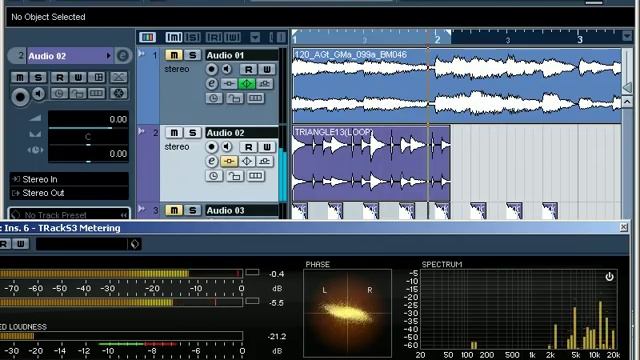Toggle timebase clock on Audio 01
This screenshot has height=360, width=640.
pyautogui.click(x=214, y=98)
